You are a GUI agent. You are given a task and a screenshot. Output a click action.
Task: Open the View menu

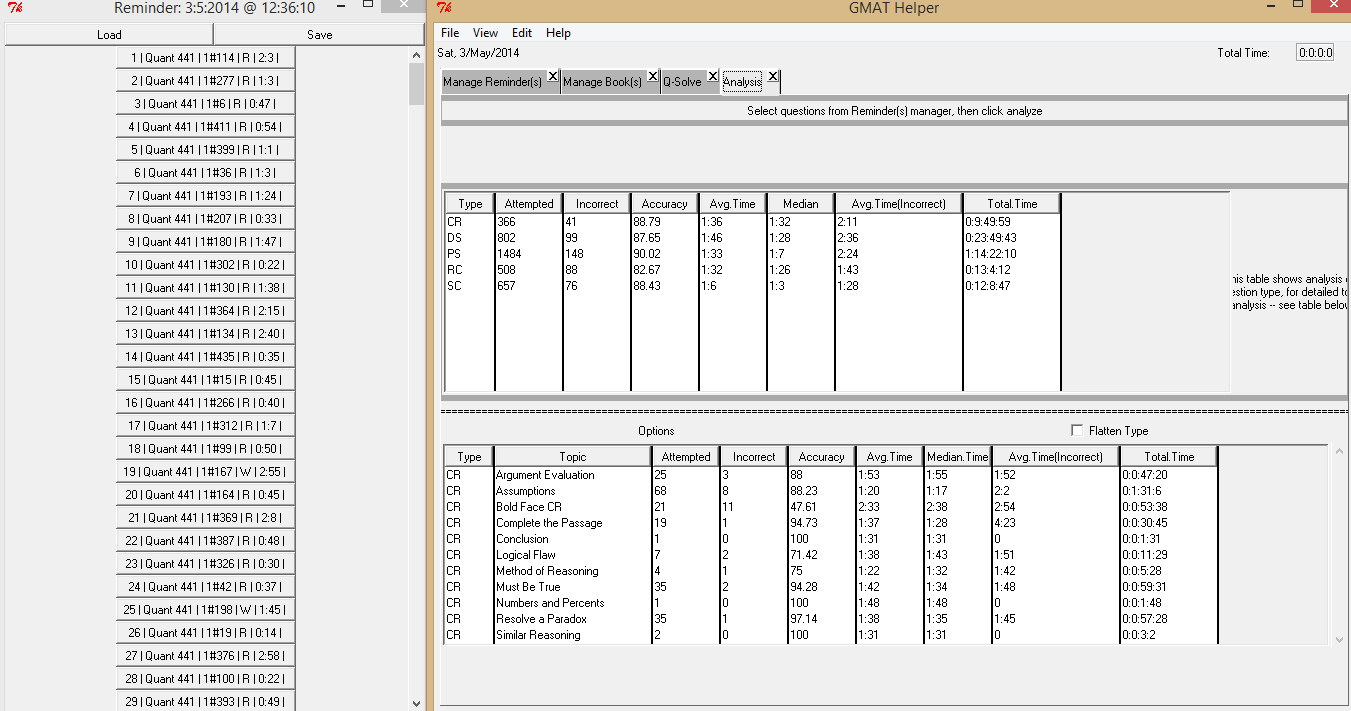485,32
